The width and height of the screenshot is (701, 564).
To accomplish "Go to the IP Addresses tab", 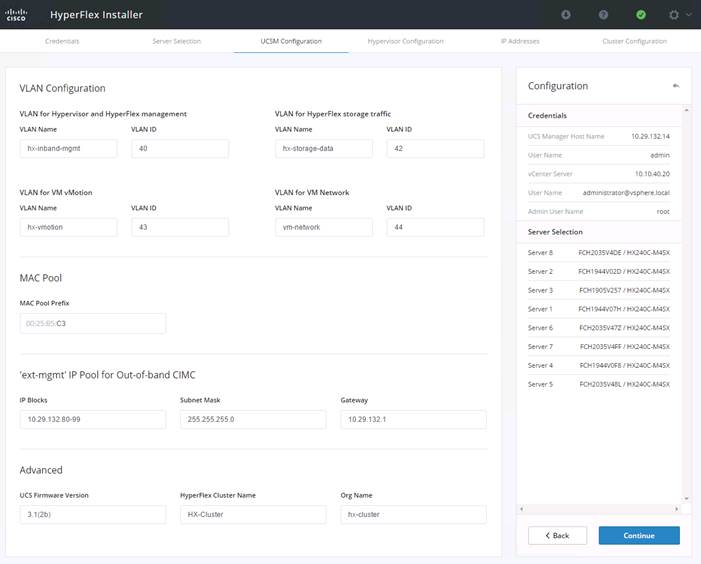I will point(520,41).
